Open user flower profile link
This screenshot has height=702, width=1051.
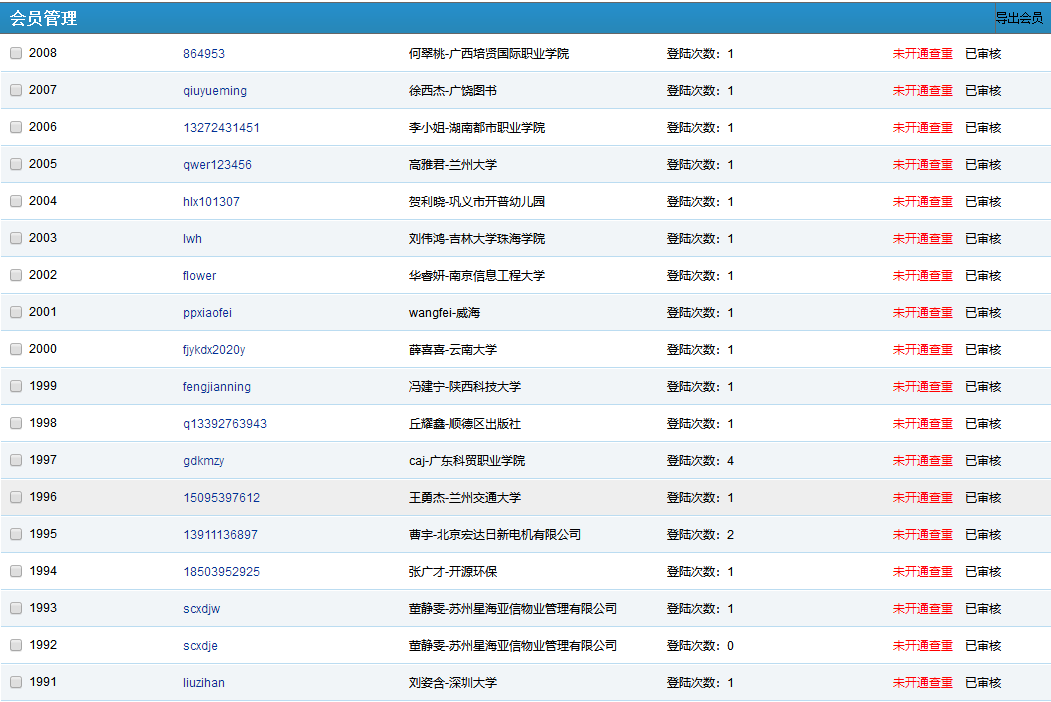pos(199,276)
